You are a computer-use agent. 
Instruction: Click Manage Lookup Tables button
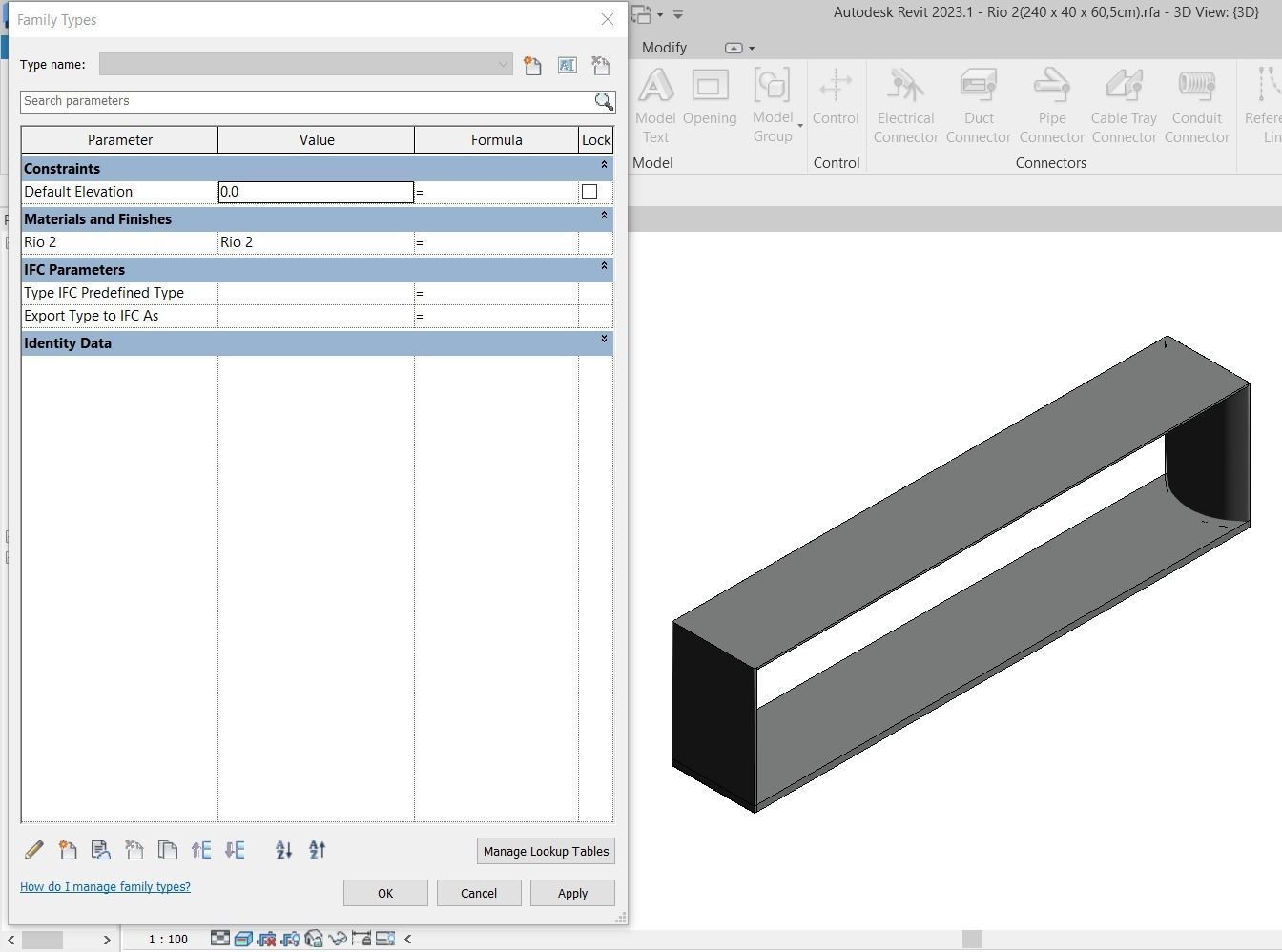coord(546,851)
